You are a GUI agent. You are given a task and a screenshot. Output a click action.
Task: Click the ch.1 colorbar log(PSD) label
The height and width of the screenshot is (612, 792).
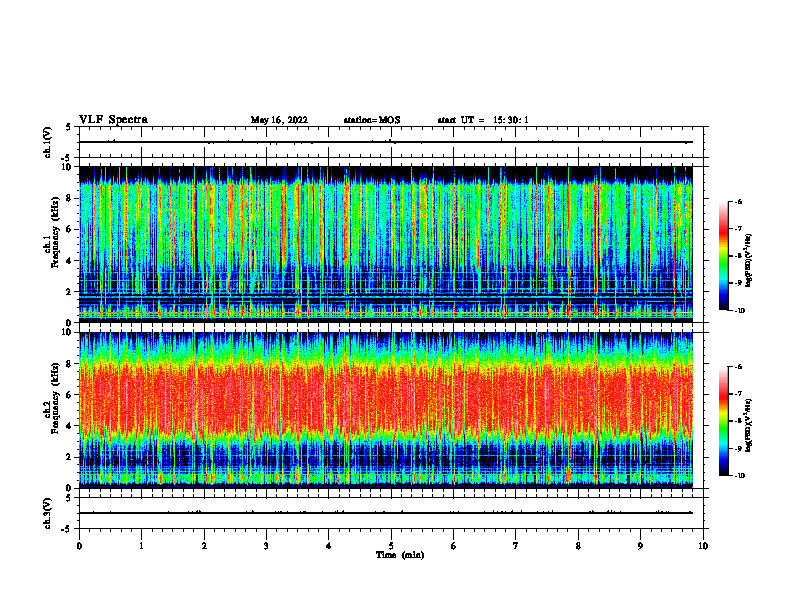749,260
